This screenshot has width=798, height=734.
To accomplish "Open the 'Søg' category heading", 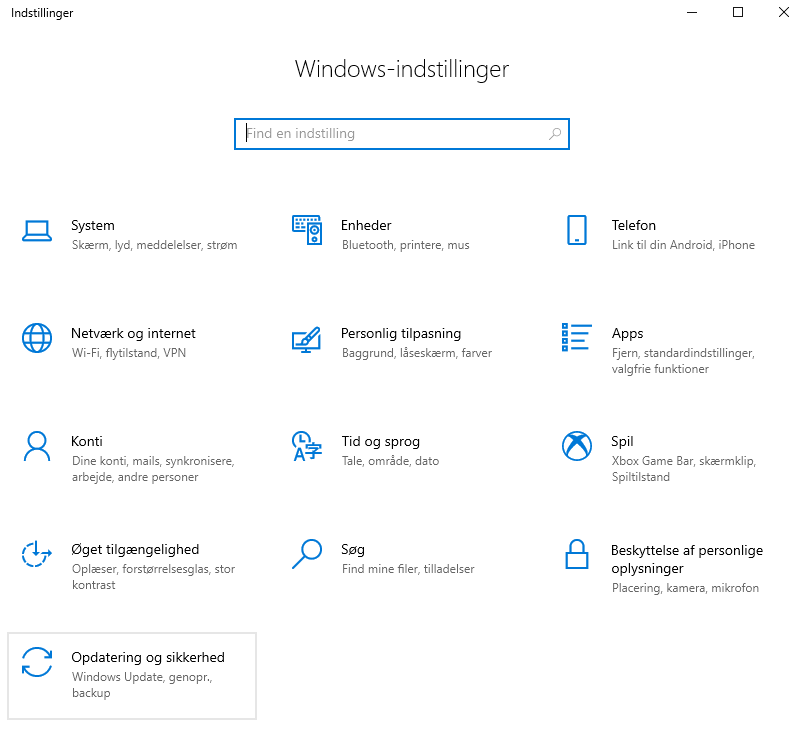I will 353,550.
